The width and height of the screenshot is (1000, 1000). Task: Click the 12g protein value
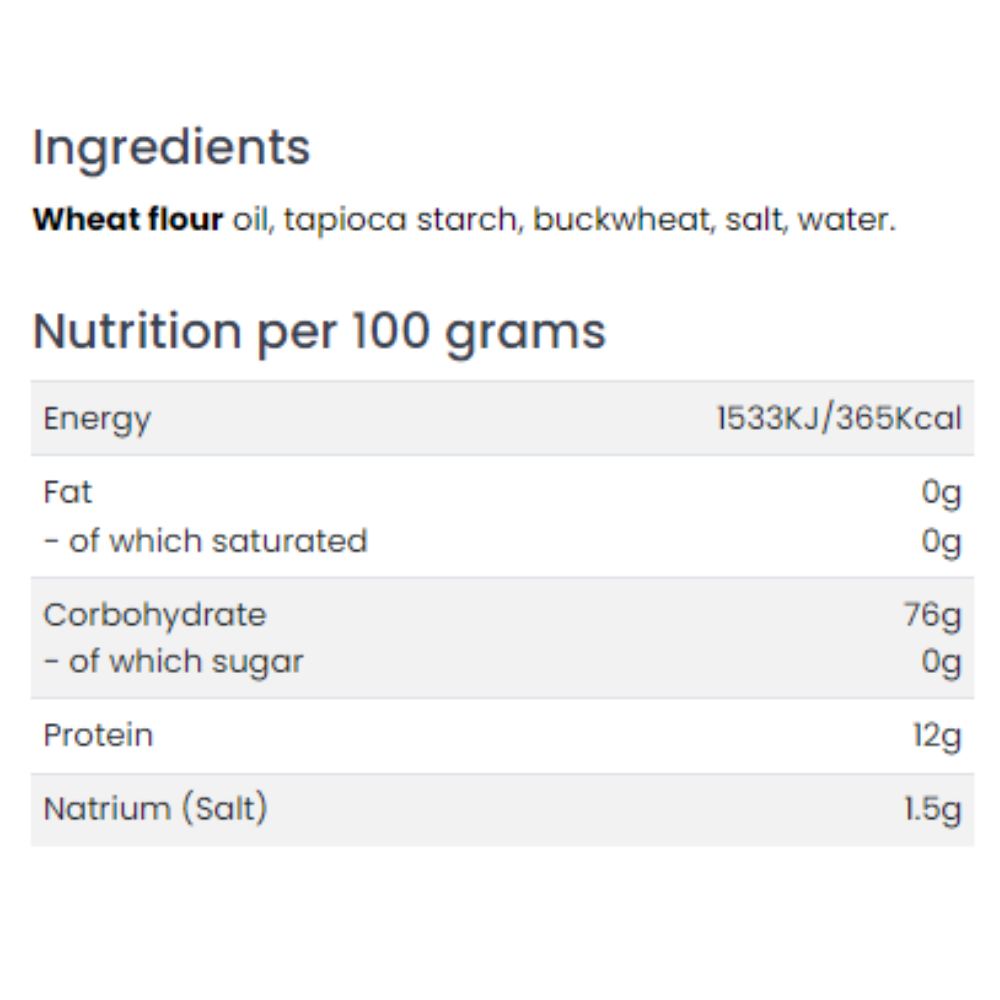tap(937, 737)
